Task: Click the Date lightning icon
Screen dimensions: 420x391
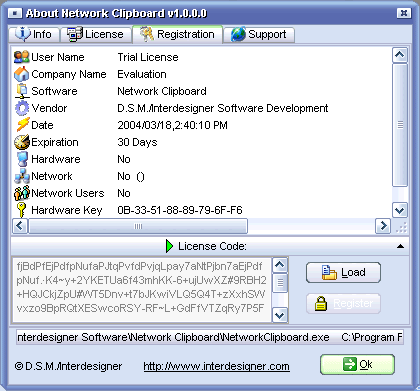Action: pos(22,125)
